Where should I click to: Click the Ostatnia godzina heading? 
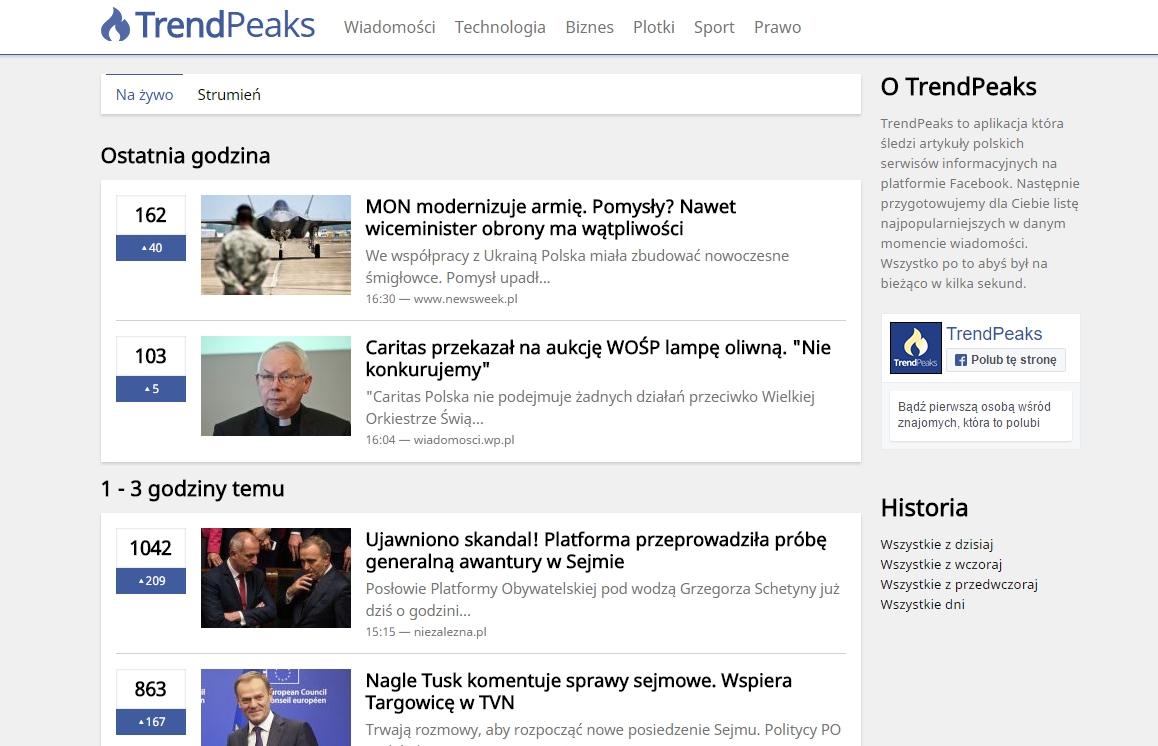[185, 156]
